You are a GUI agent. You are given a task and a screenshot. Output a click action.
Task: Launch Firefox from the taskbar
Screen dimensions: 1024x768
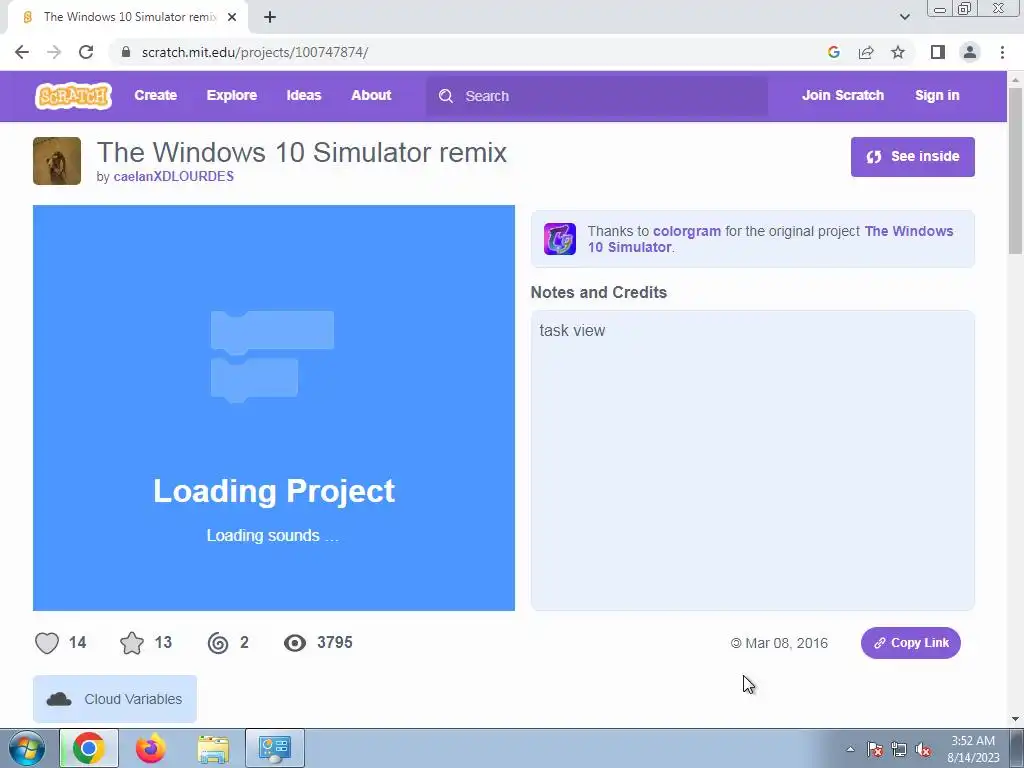[x=151, y=748]
